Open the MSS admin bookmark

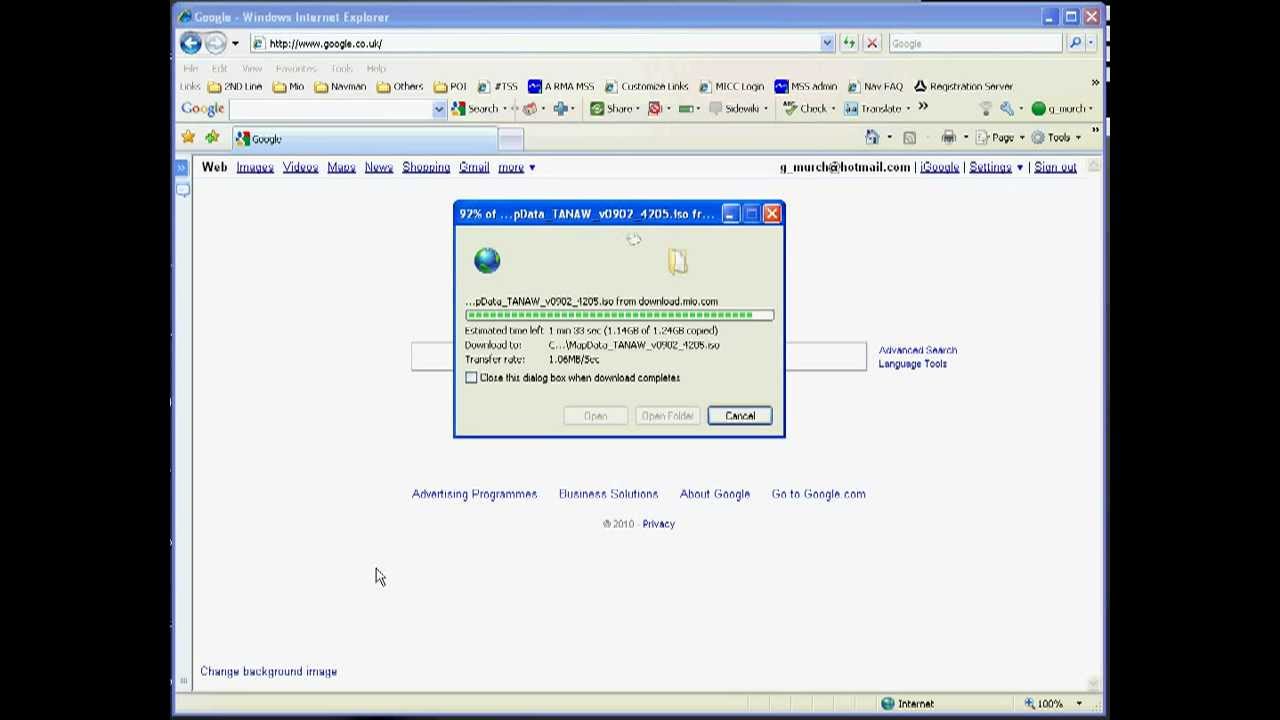[806, 86]
